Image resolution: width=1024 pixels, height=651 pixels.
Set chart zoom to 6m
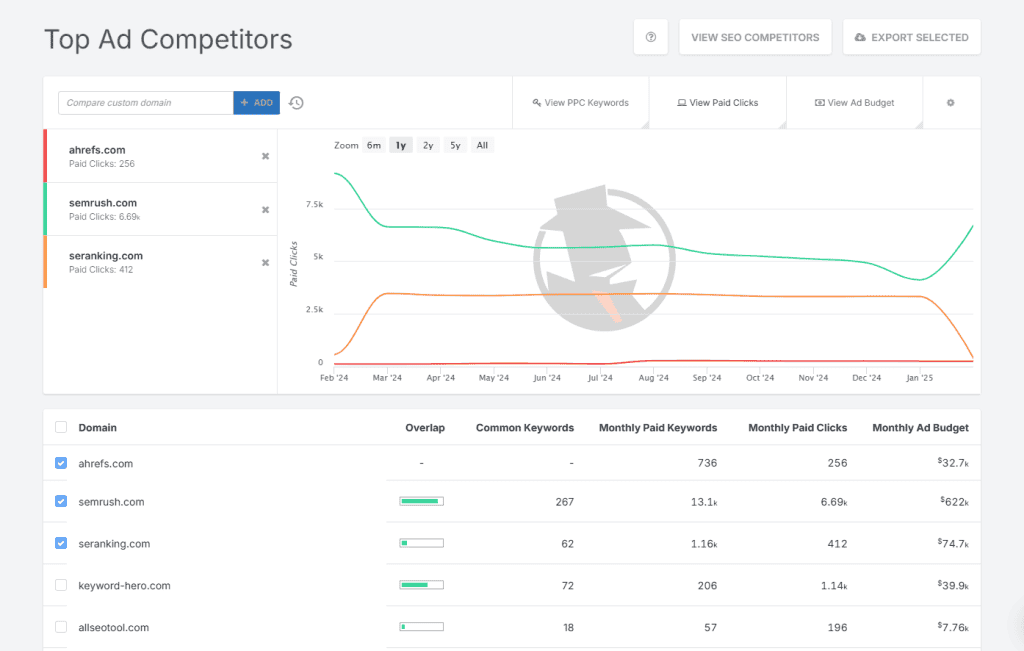[374, 145]
